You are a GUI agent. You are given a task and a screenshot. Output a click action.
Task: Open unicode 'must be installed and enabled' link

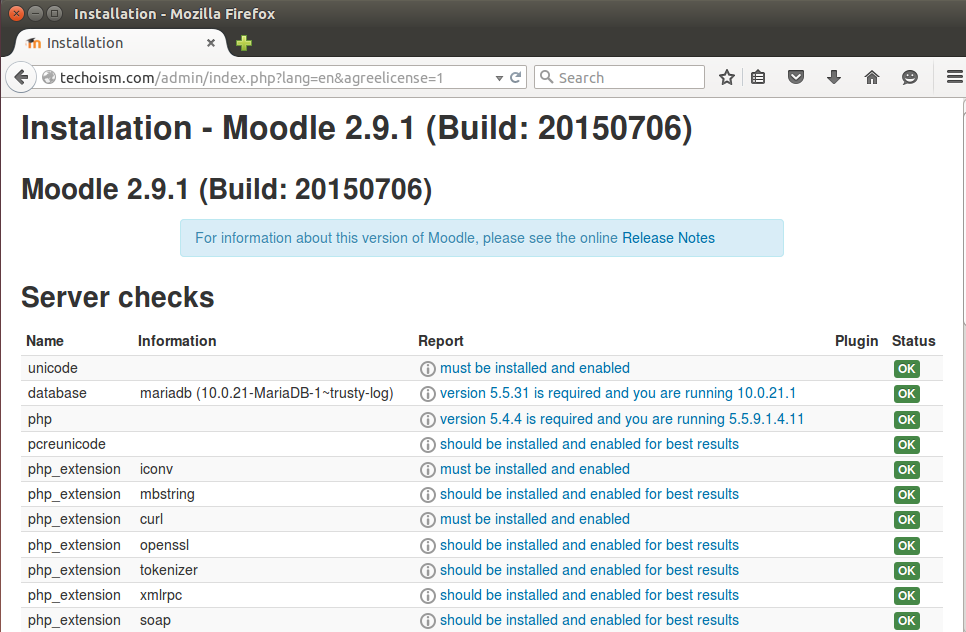(x=535, y=368)
